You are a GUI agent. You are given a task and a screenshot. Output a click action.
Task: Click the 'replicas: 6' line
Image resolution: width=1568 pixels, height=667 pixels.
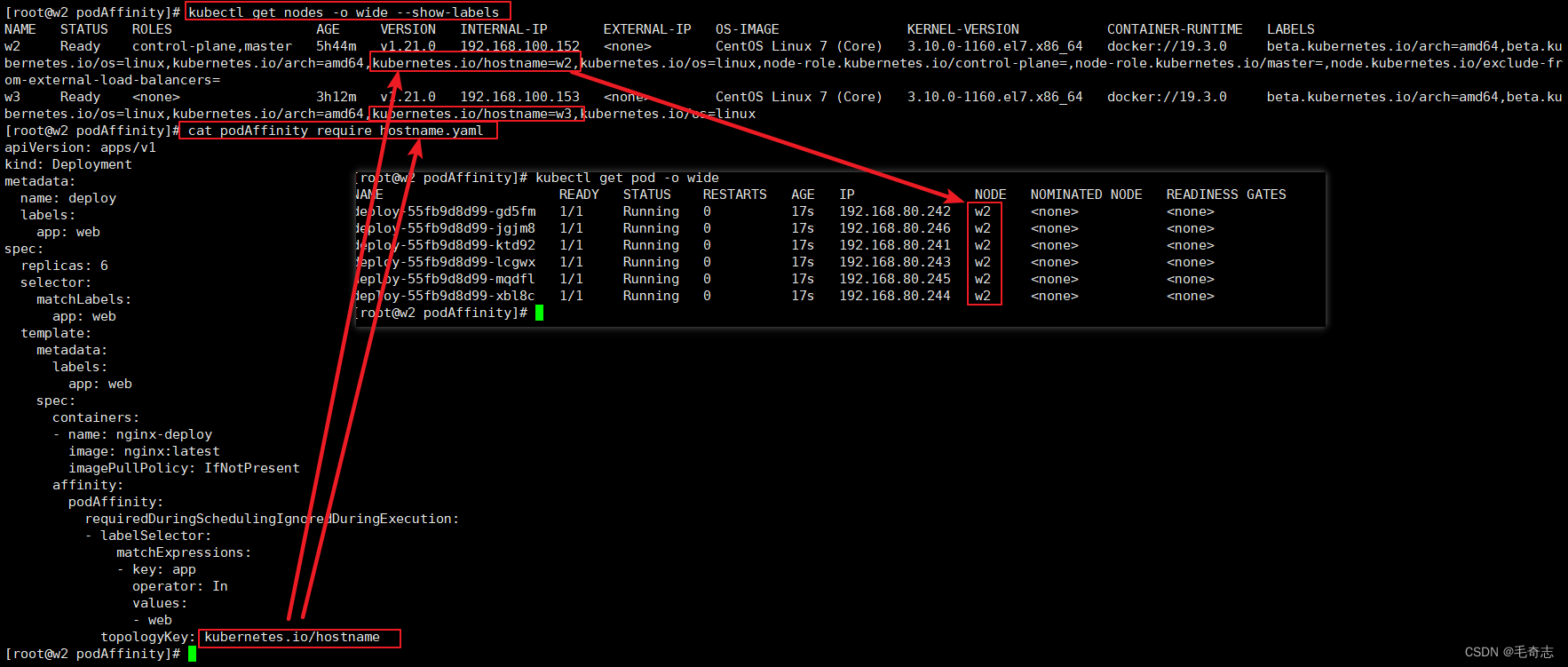tap(64, 266)
